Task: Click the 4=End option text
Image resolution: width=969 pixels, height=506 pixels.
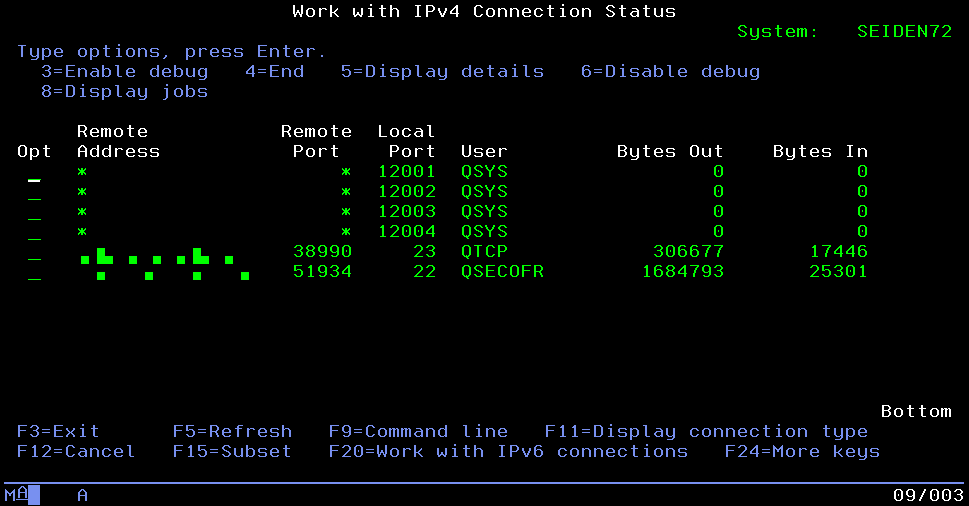Action: [275, 72]
